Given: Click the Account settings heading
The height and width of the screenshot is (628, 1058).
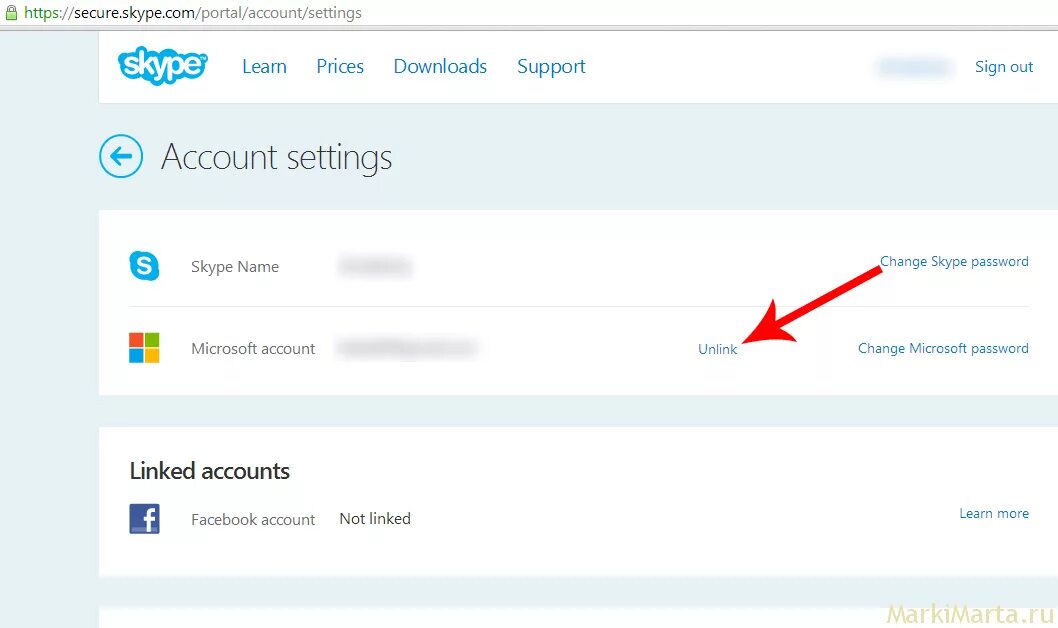Looking at the screenshot, I should tap(276, 157).
